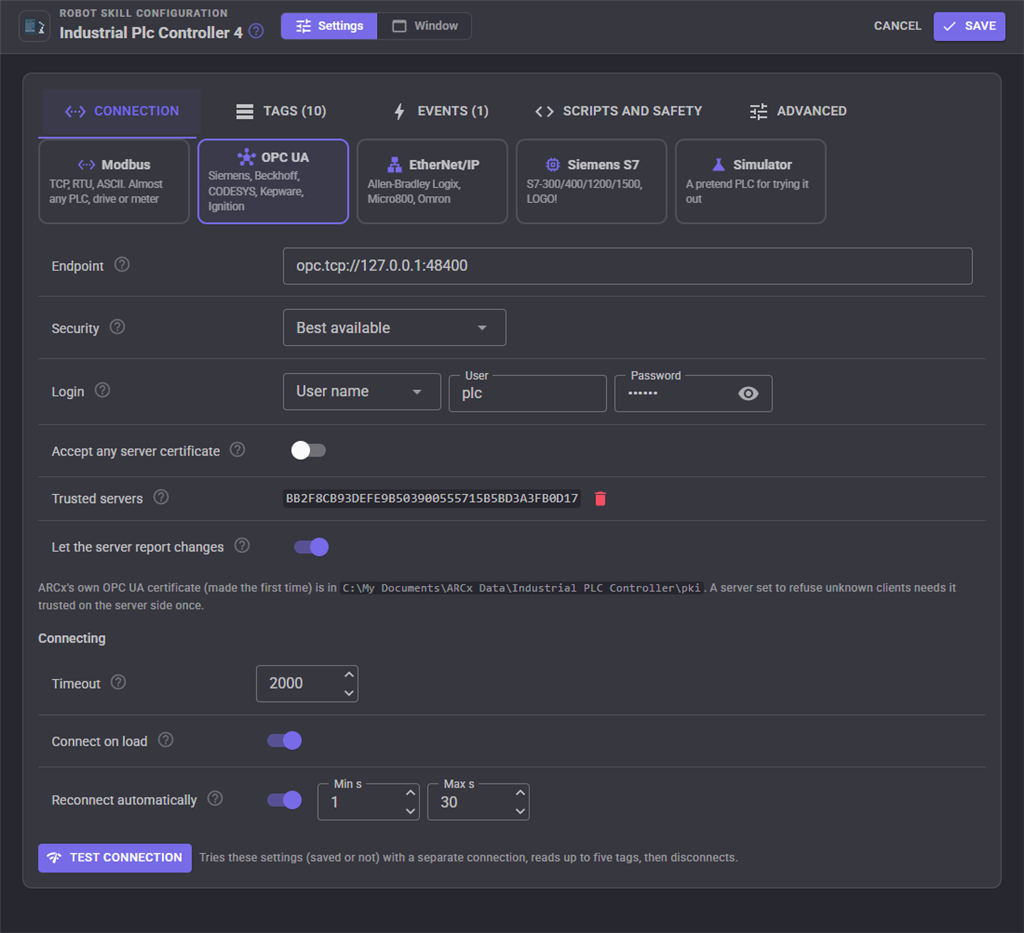Click help icon beside Trusted servers
1024x933 pixels.
161,498
